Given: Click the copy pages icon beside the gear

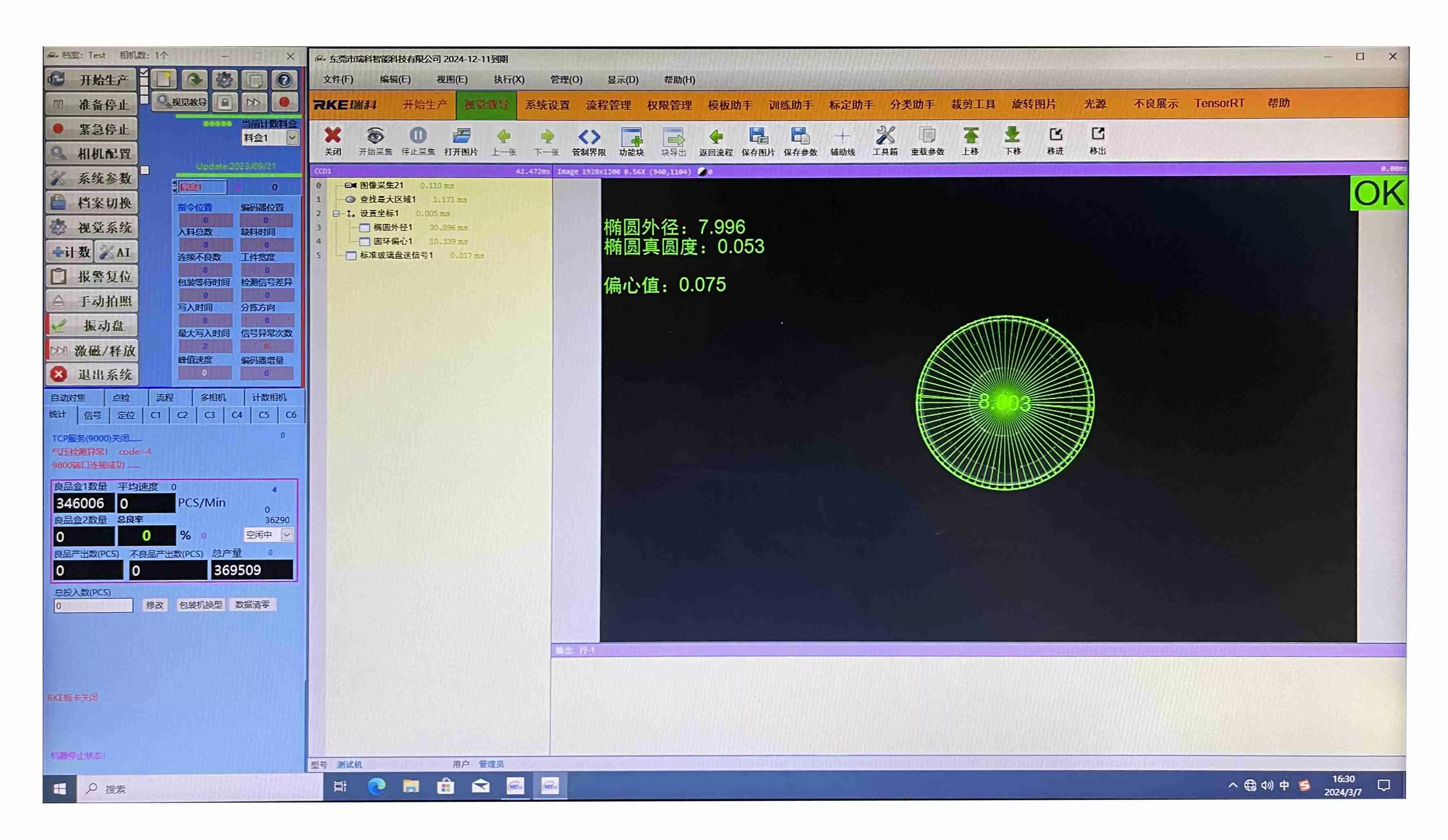Looking at the screenshot, I should (x=255, y=79).
